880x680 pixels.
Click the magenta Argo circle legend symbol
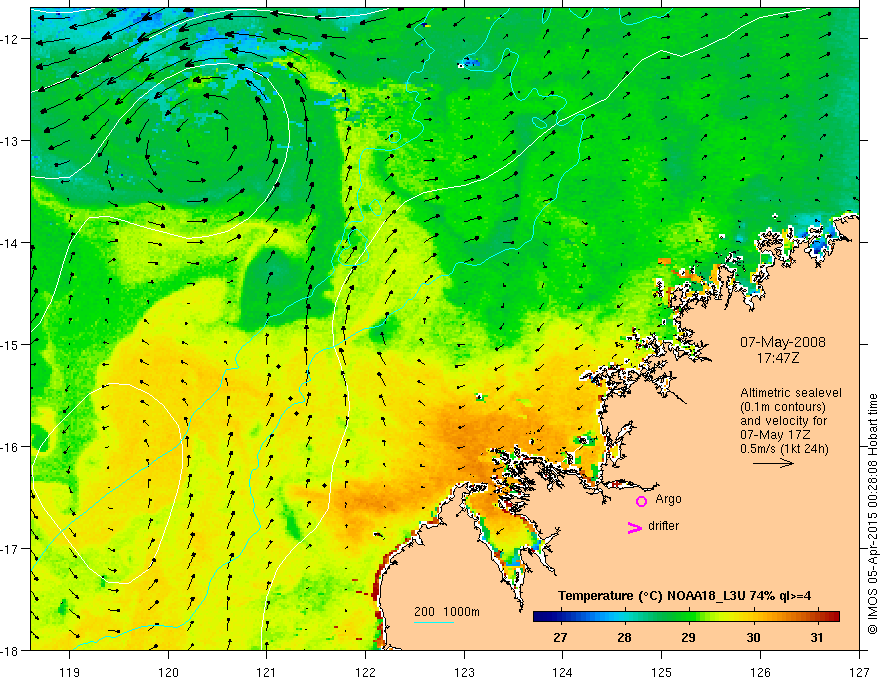[641, 501]
